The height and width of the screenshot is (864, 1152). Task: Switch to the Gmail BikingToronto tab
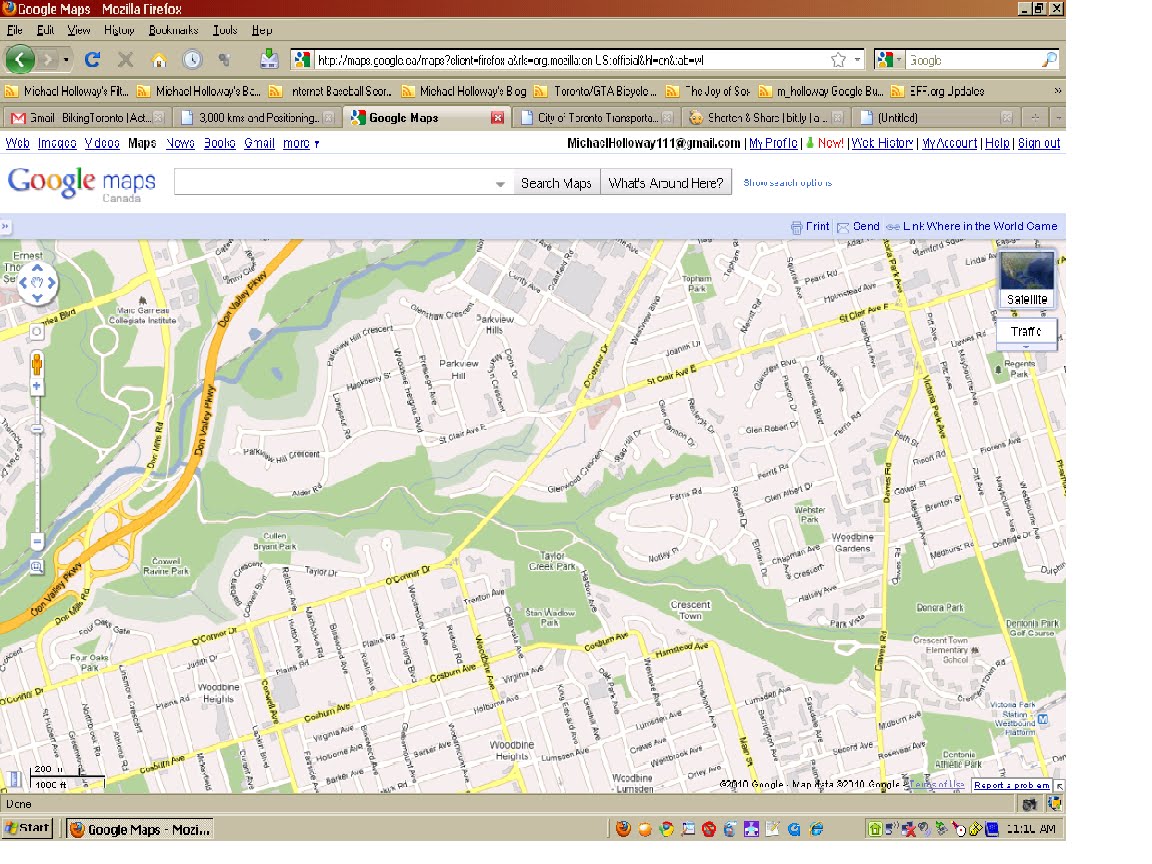click(x=87, y=118)
